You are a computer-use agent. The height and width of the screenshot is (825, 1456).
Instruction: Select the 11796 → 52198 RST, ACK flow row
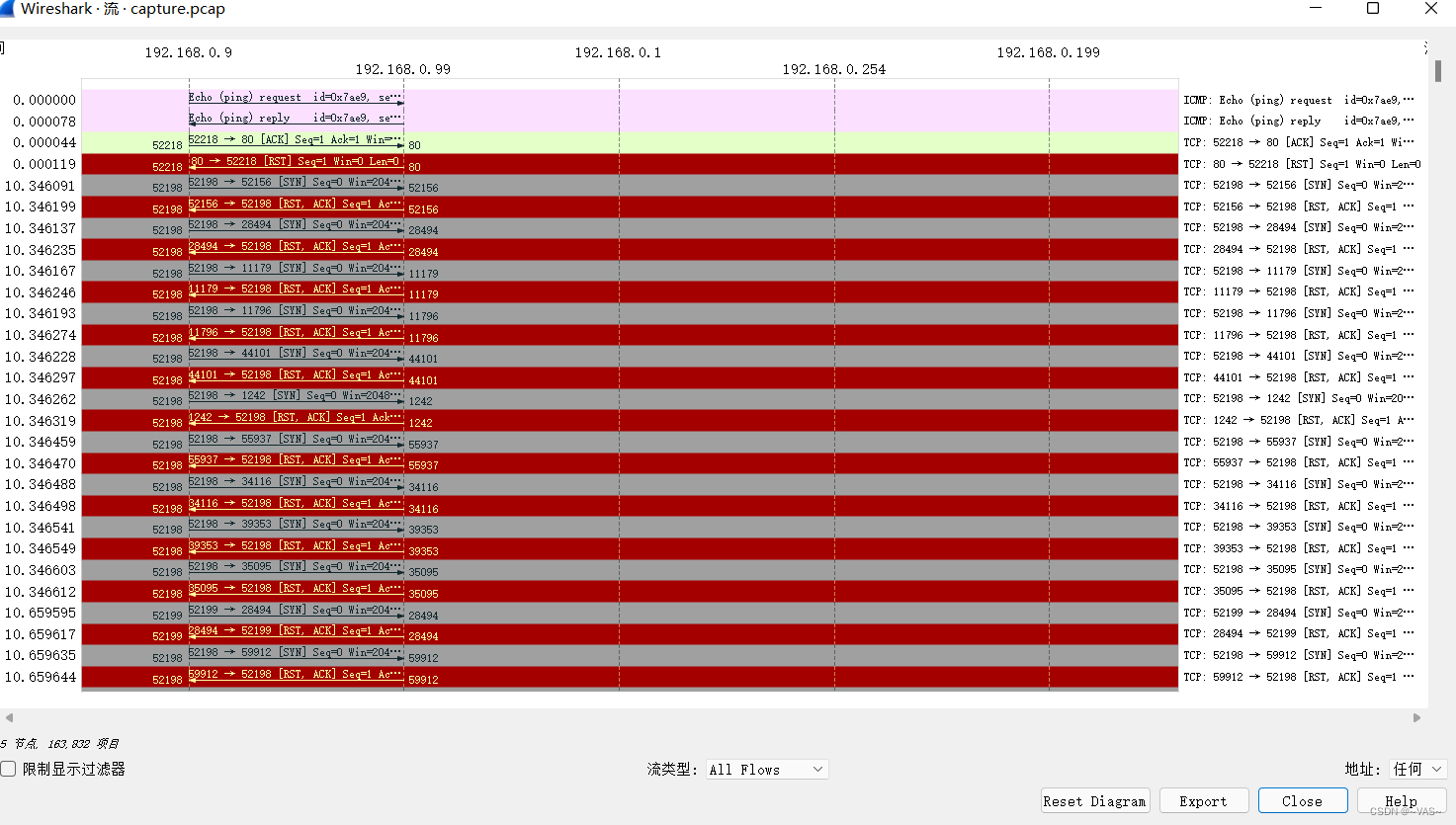[630, 336]
